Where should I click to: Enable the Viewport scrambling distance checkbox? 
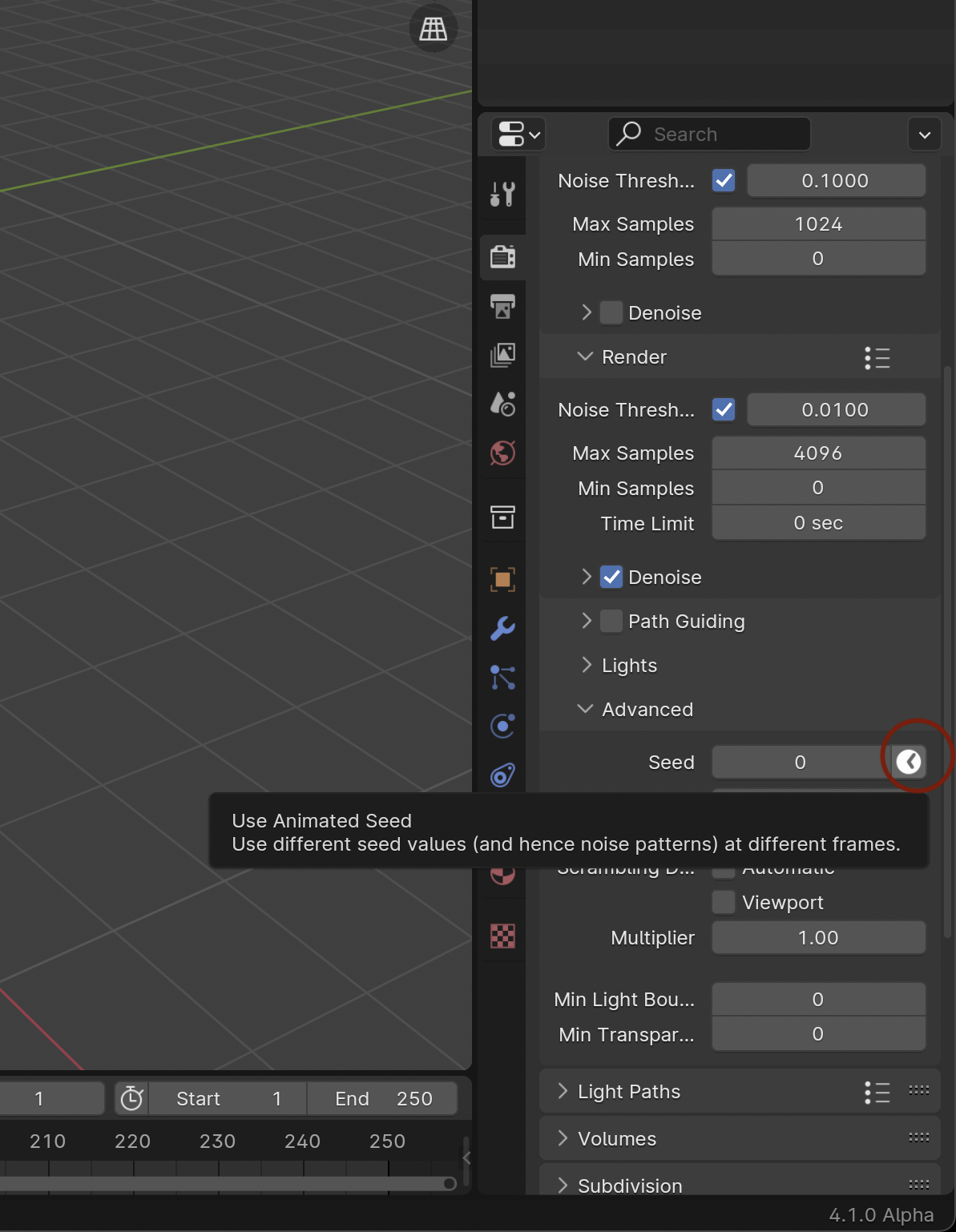point(724,902)
